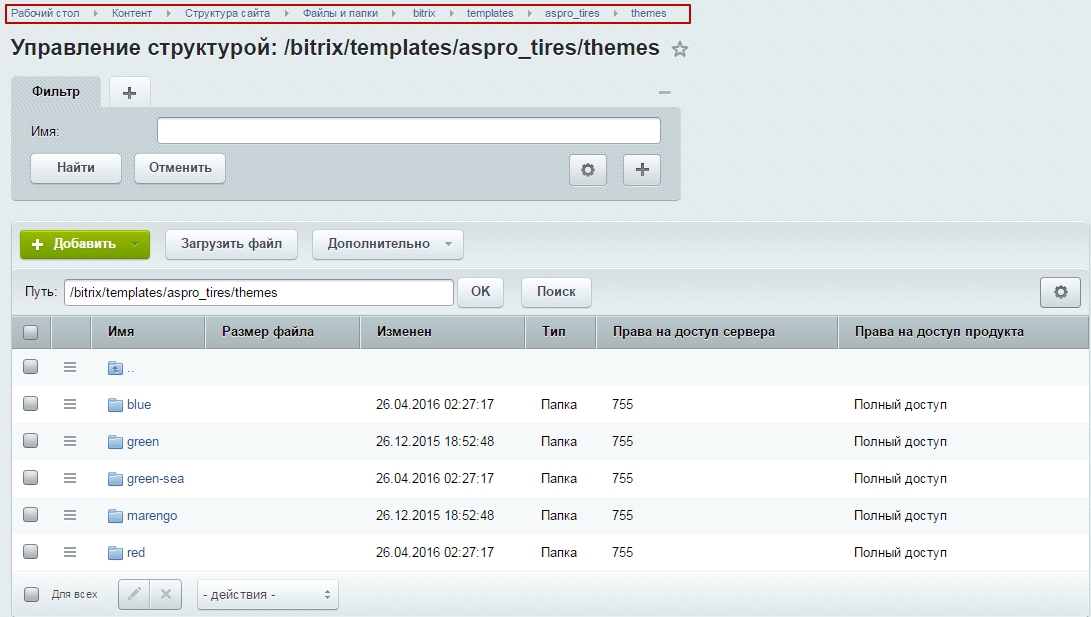Toggle the select-all checkbox in table header

[31, 332]
